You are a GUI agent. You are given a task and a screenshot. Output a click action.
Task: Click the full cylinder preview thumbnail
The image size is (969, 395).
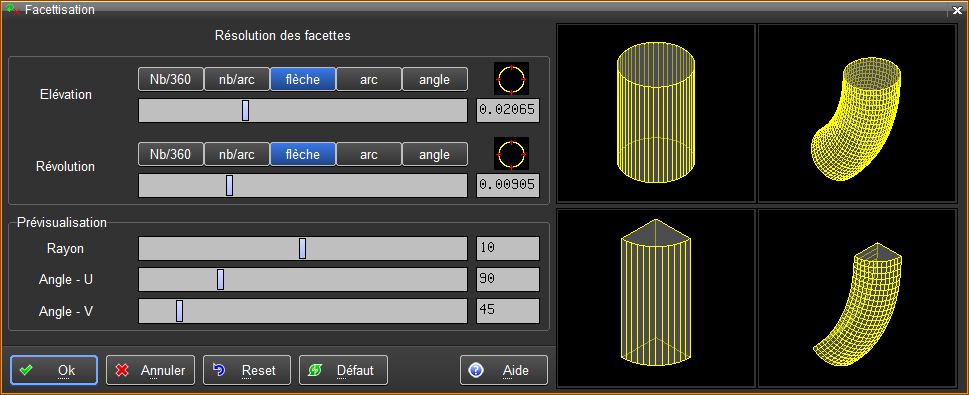(656, 113)
